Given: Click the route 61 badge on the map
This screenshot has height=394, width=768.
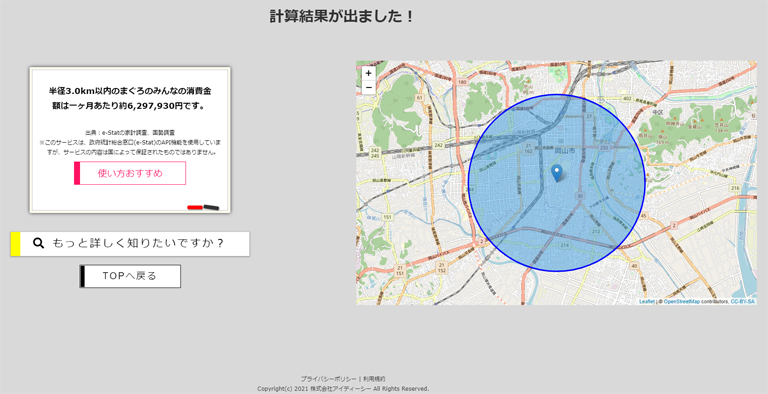Looking at the screenshot, I should click(x=419, y=98).
